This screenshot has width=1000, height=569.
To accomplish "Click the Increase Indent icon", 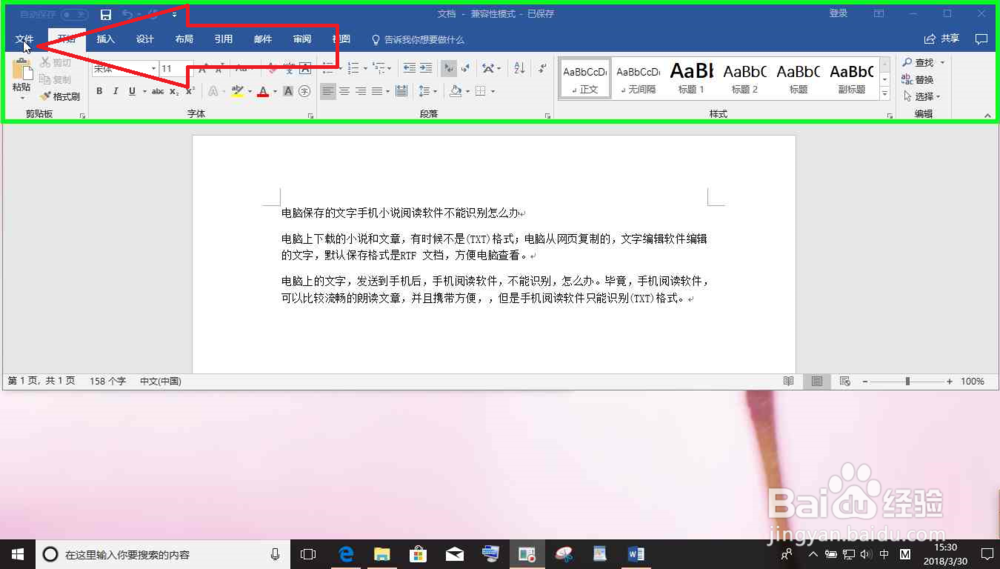I will pyautogui.click(x=426, y=68).
